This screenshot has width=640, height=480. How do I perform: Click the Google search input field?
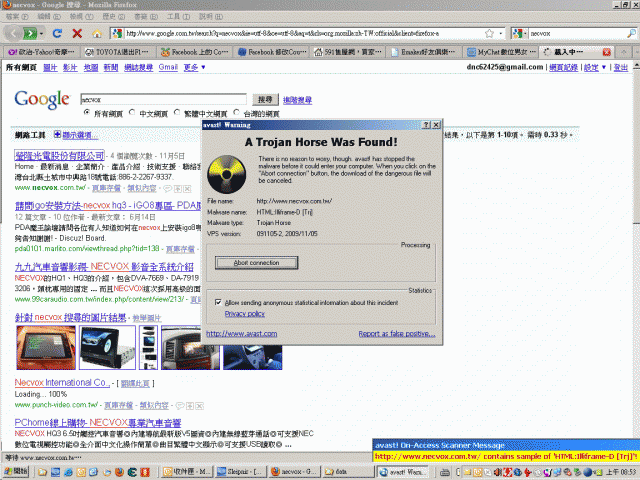[163, 99]
